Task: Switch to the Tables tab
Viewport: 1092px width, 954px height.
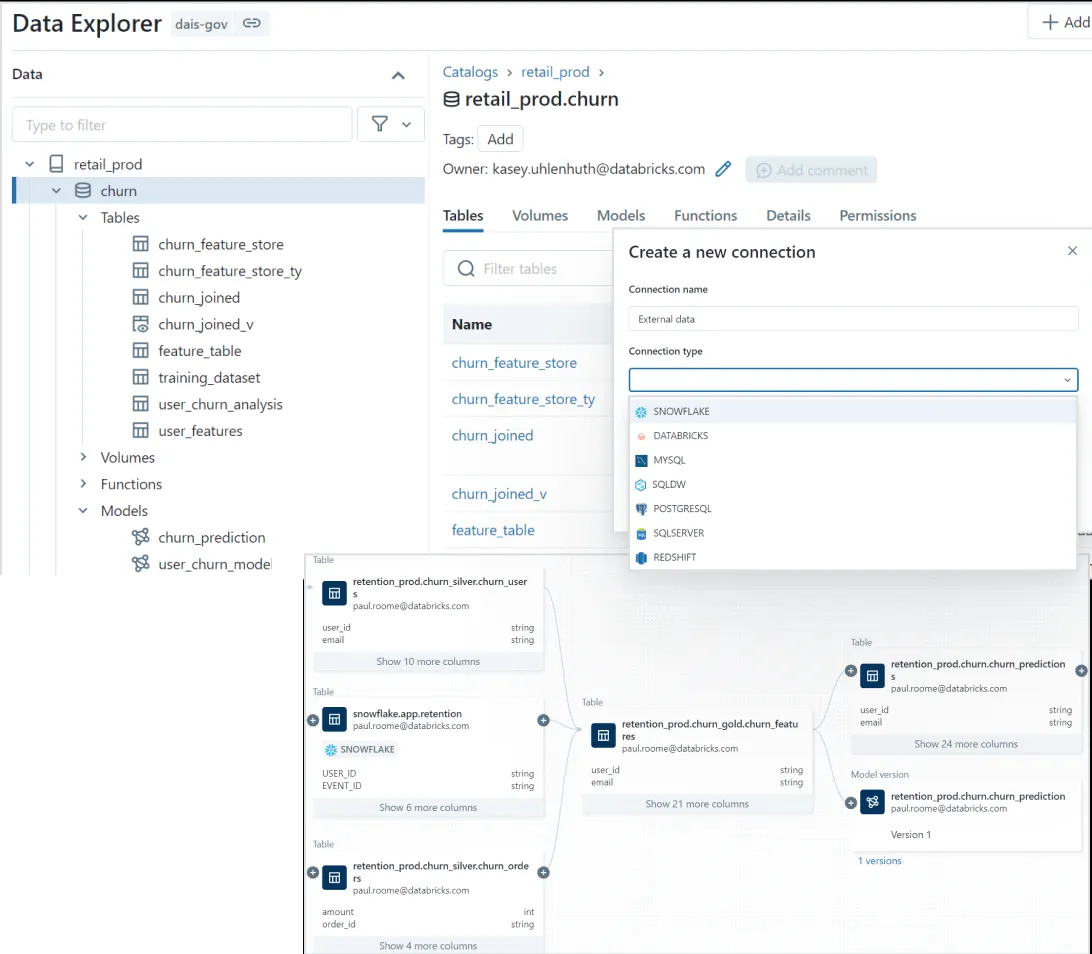Action: (463, 215)
